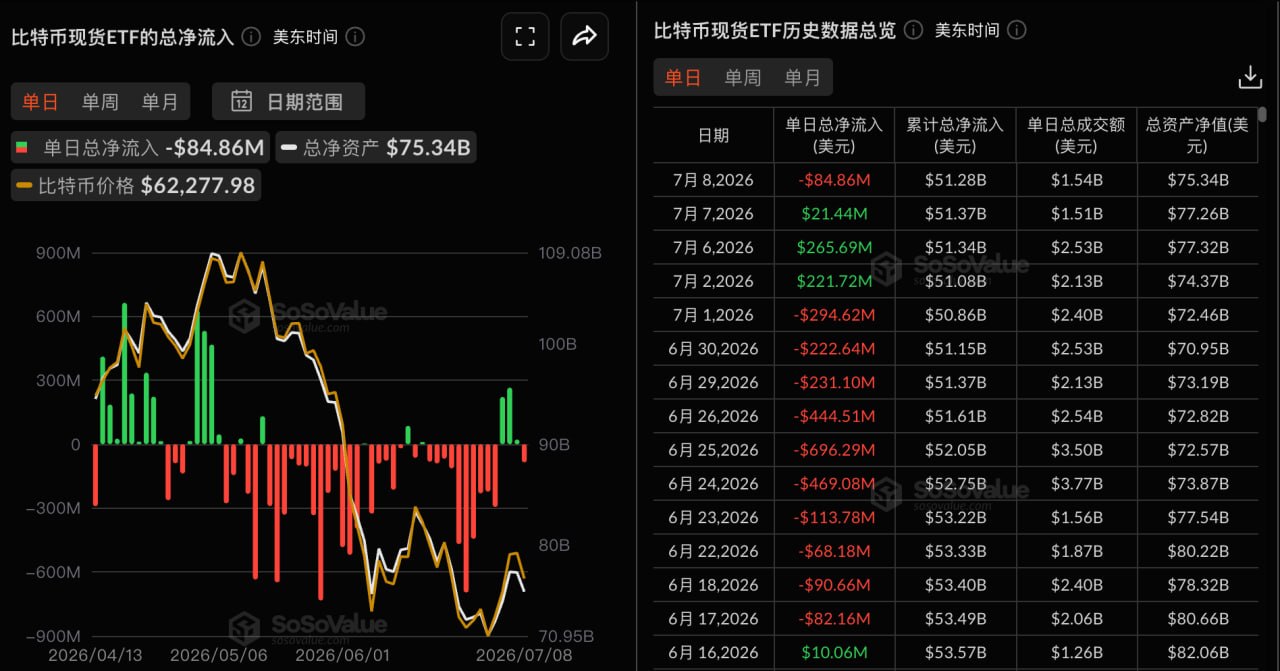Click calendar icon in 日期范围 button
The image size is (1280, 671).
(241, 101)
